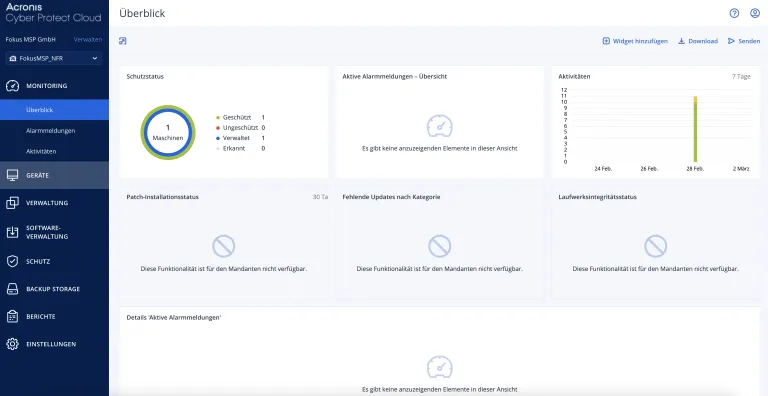Screen dimensions: 768x396
Task: Select the GERÄTE section
Action: click(x=54, y=175)
